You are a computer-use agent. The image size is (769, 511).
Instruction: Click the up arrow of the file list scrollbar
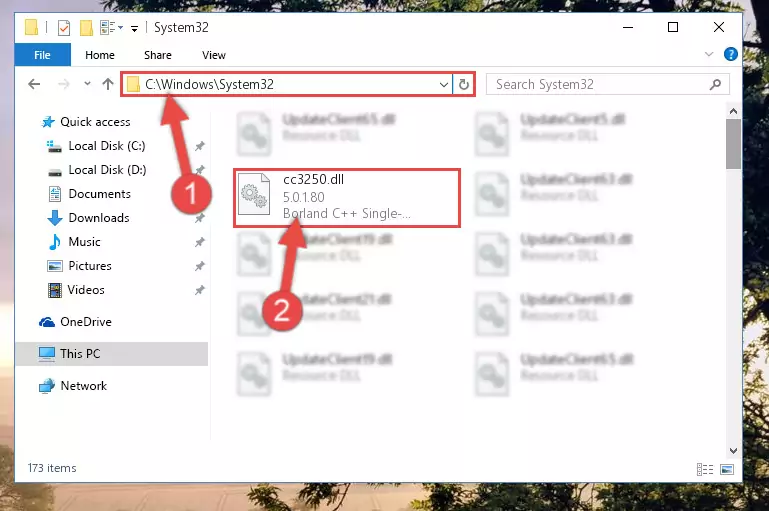pos(733,111)
